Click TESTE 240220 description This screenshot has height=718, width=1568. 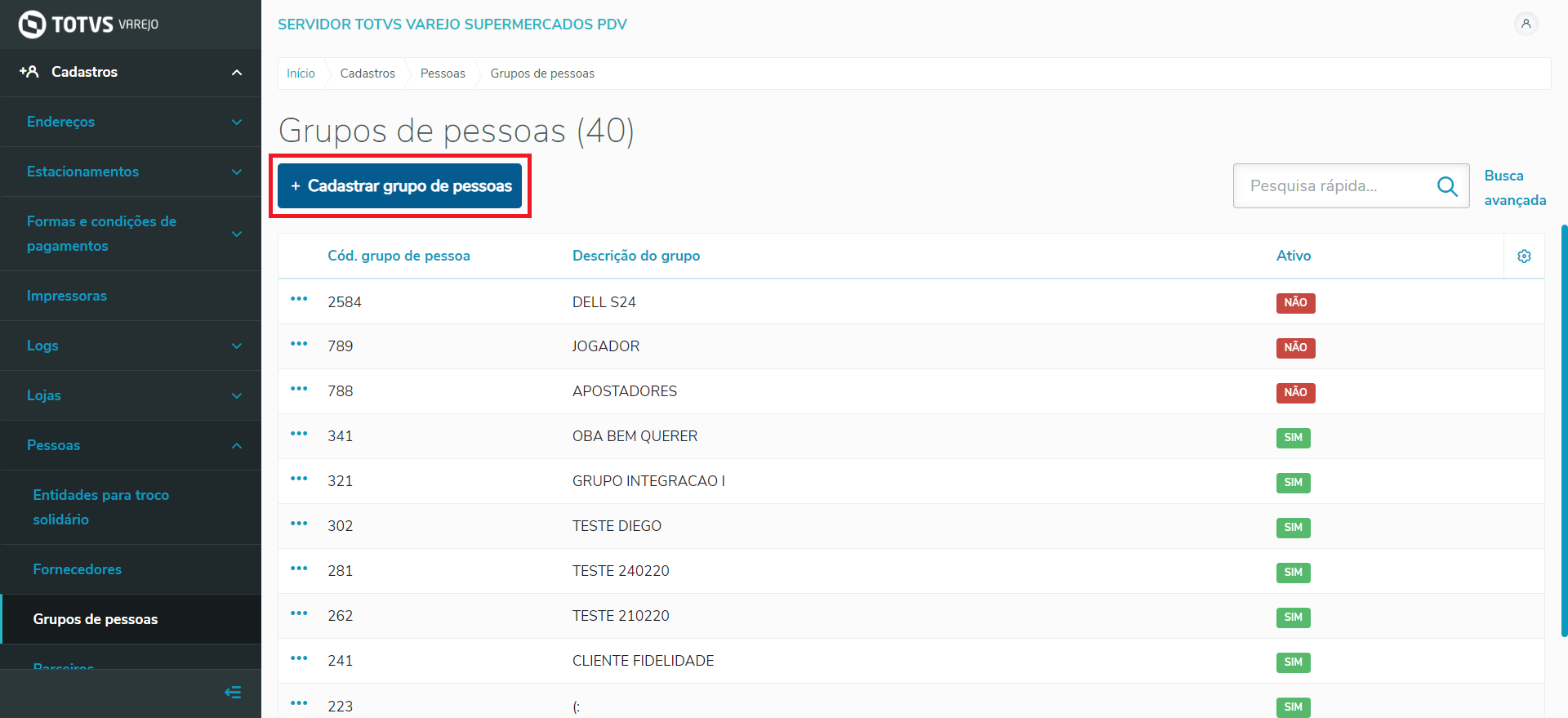click(621, 571)
